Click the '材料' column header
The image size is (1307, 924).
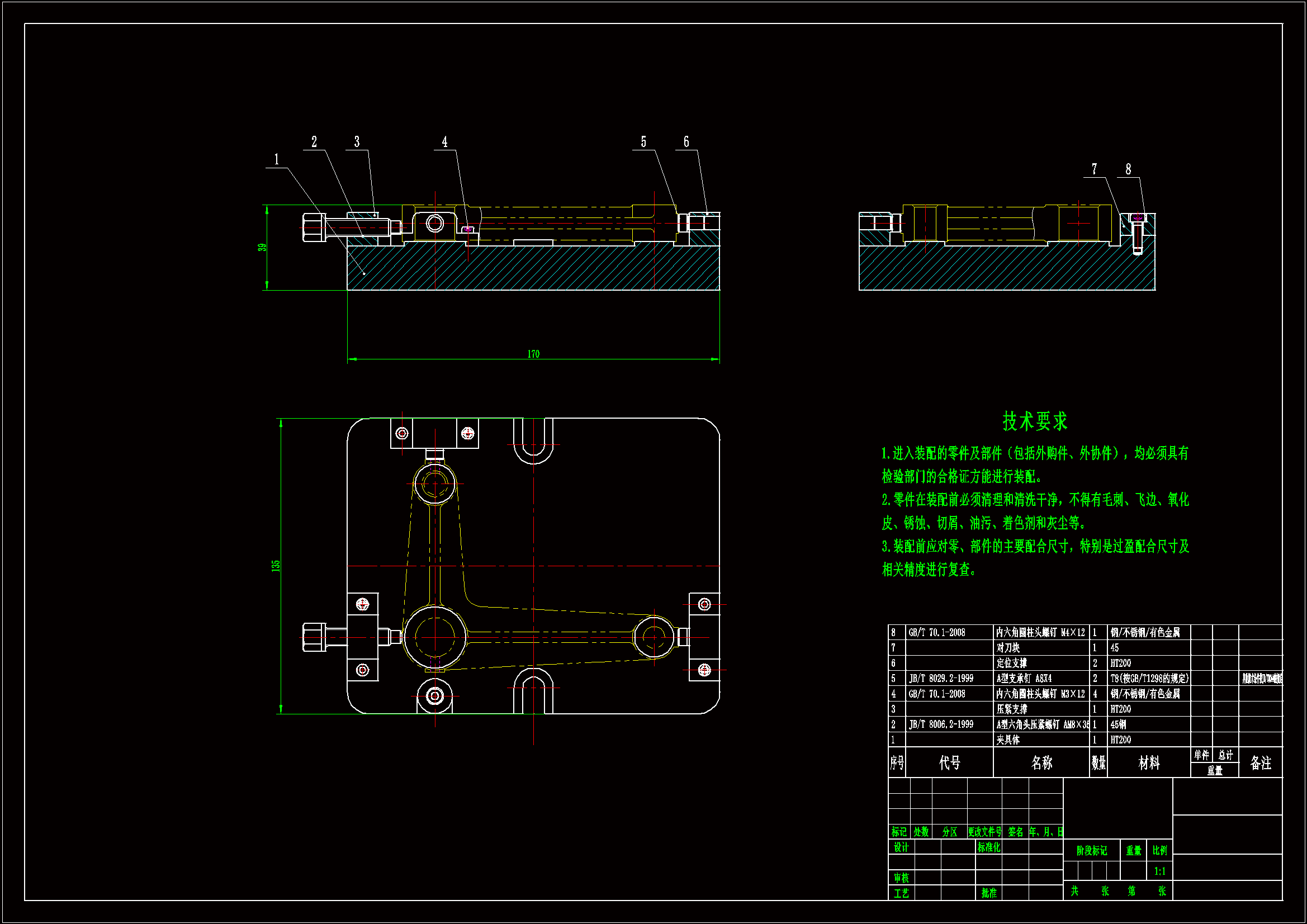coord(1149,763)
